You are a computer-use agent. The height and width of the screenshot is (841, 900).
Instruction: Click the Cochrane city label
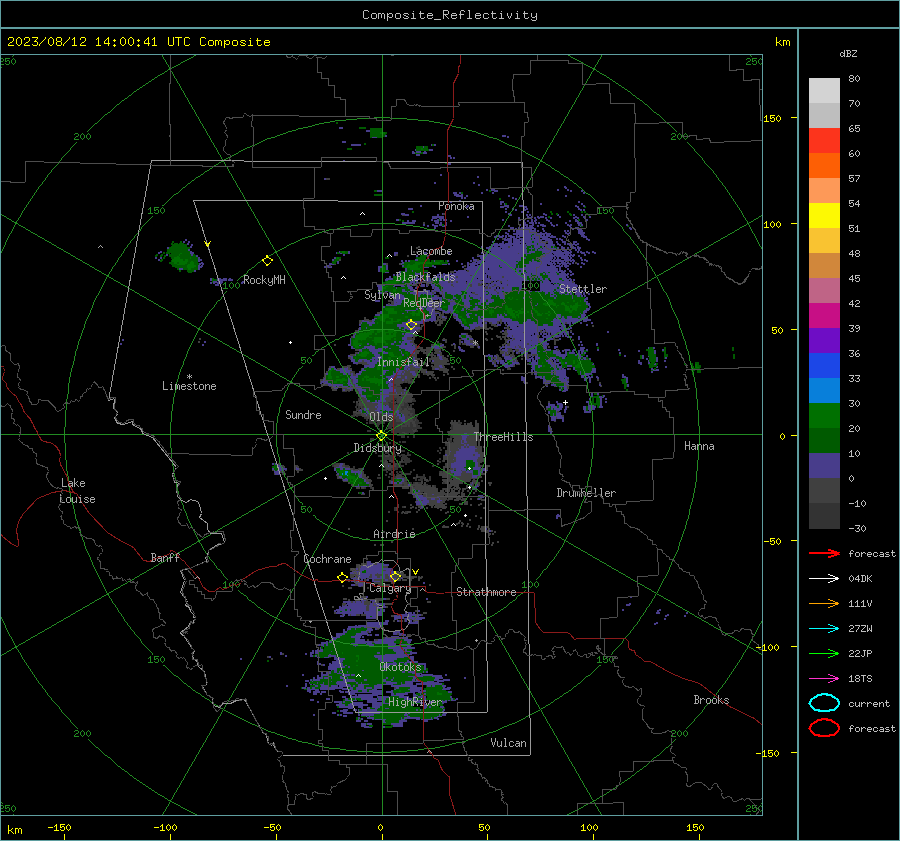pos(327,559)
